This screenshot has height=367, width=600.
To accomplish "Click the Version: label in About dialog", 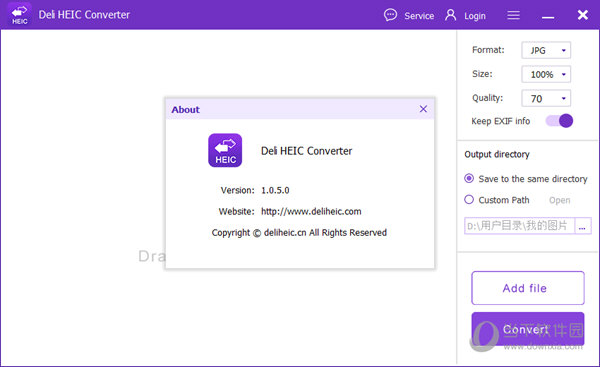I will (238, 190).
